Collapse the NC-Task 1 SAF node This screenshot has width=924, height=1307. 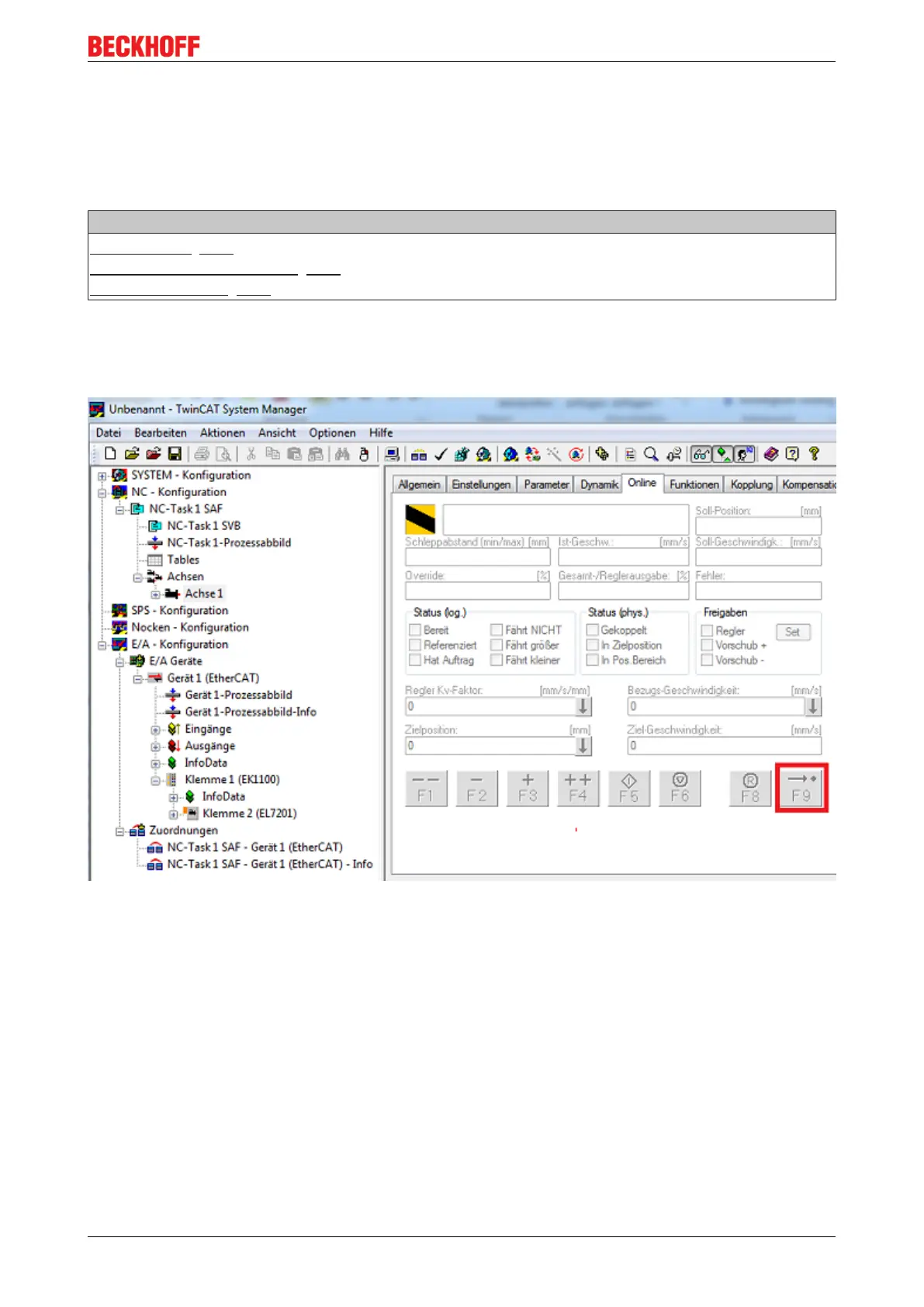pyautogui.click(x=119, y=510)
